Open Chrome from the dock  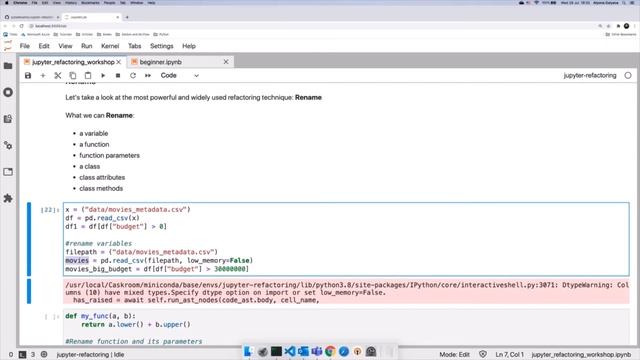point(330,351)
